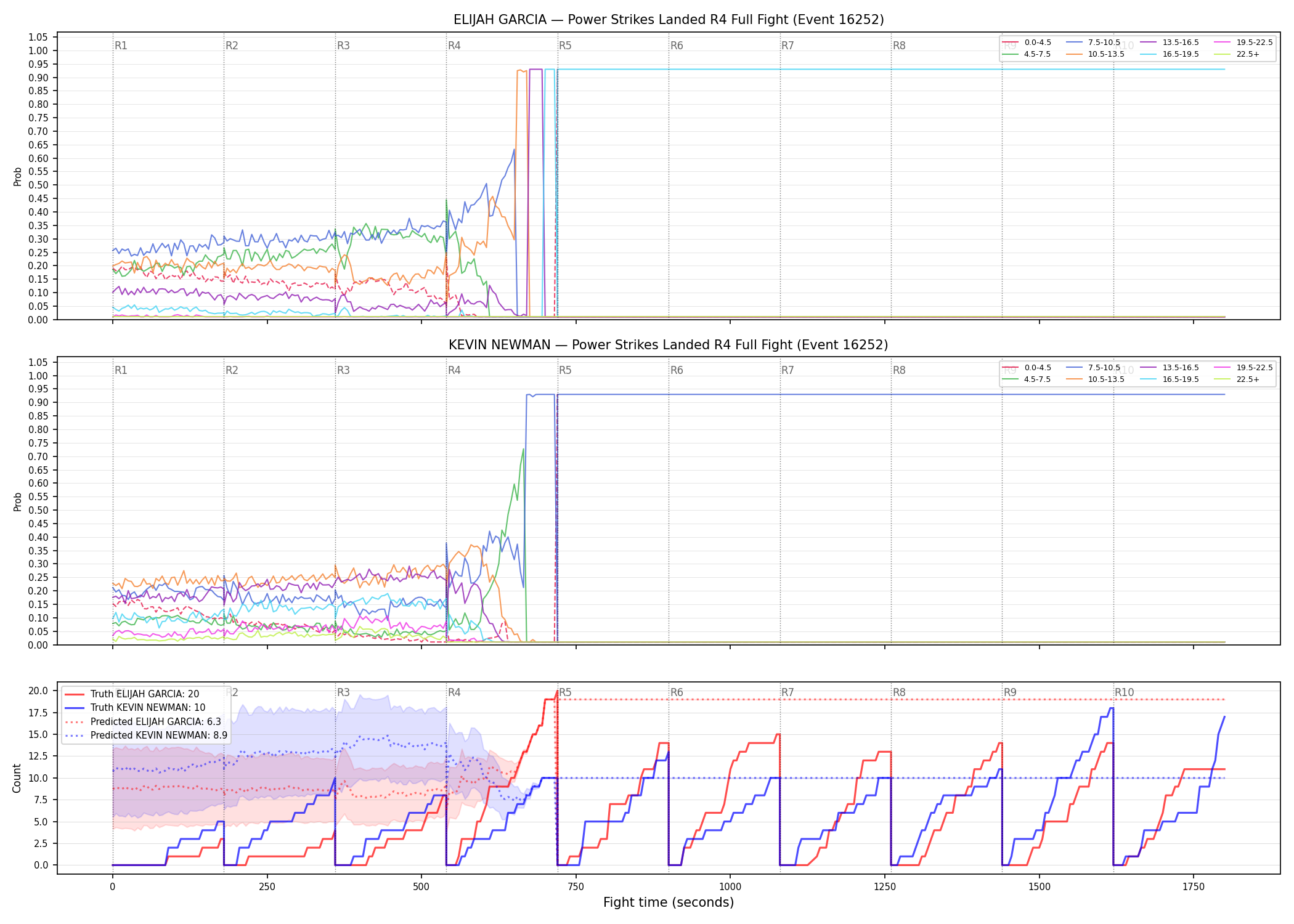Image resolution: width=1294 pixels, height=924 pixels.
Task: Click the R6 round marker in Count chart
Action: point(677,692)
